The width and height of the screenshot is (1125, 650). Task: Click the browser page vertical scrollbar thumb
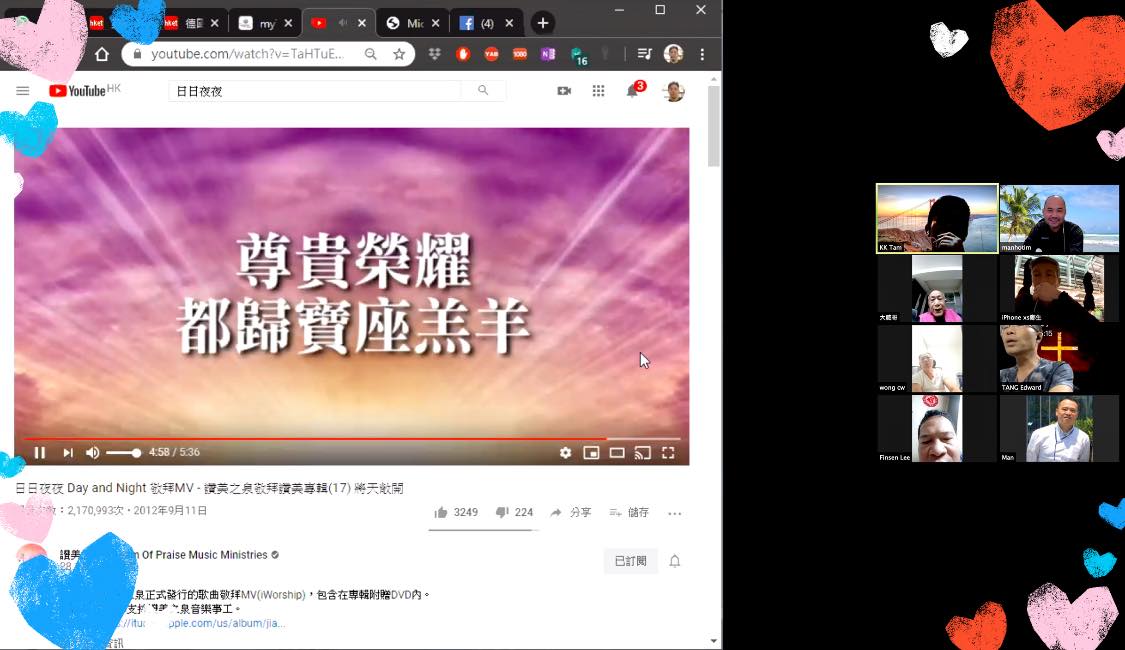point(713,126)
